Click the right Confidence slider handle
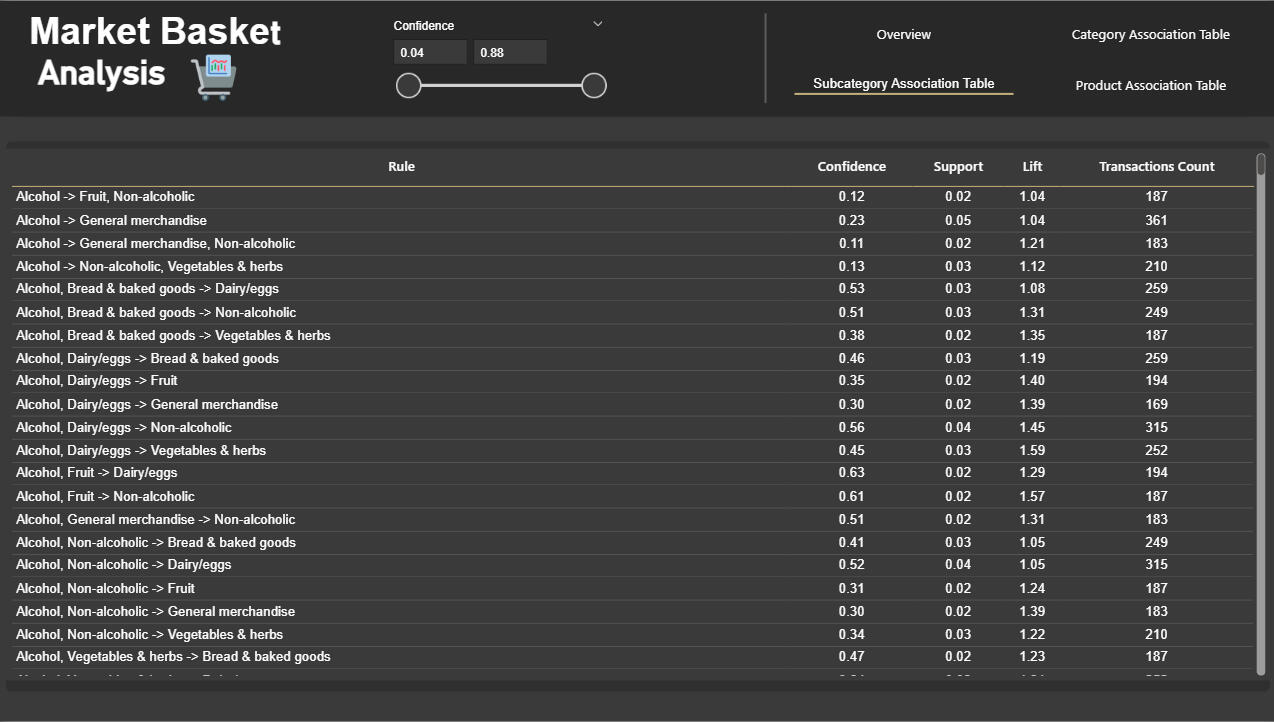This screenshot has height=722, width=1274. (594, 86)
